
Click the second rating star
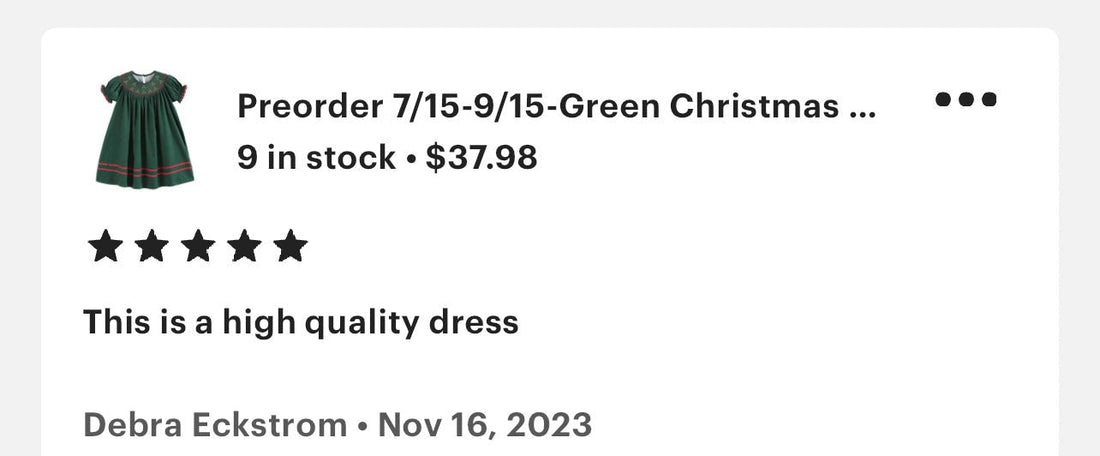point(152,246)
